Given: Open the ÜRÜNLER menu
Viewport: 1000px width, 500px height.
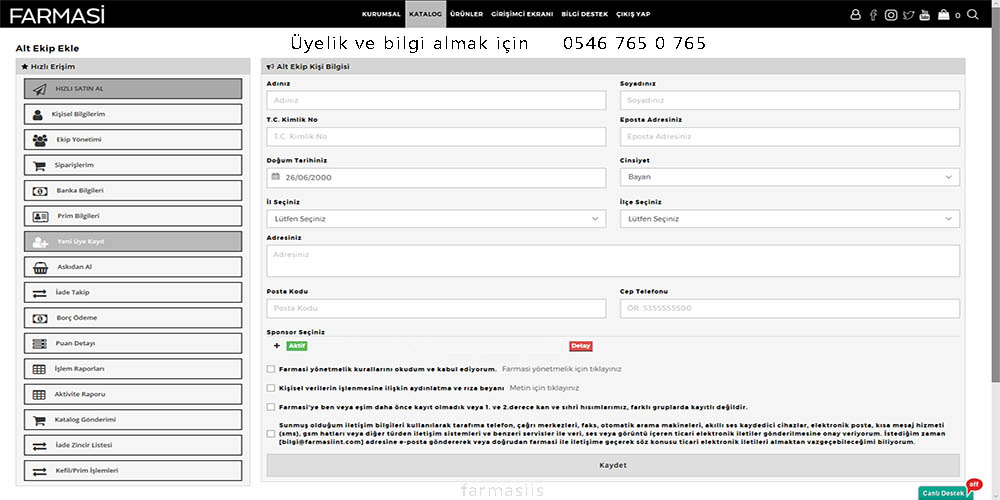Looking at the screenshot, I should (x=466, y=14).
